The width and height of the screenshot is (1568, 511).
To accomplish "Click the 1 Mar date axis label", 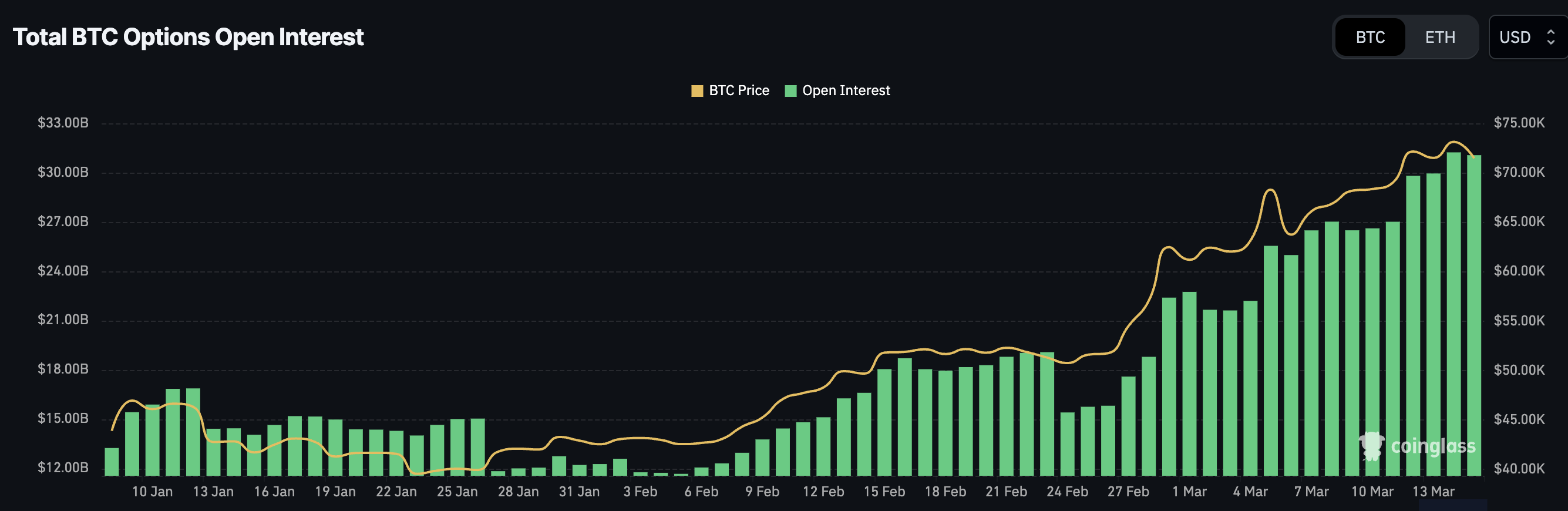I will pos(1189,492).
